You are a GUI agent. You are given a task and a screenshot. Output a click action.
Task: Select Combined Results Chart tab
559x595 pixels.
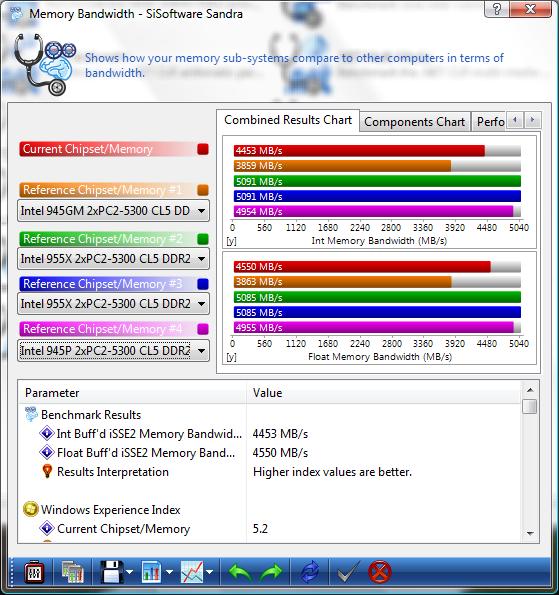[288, 120]
